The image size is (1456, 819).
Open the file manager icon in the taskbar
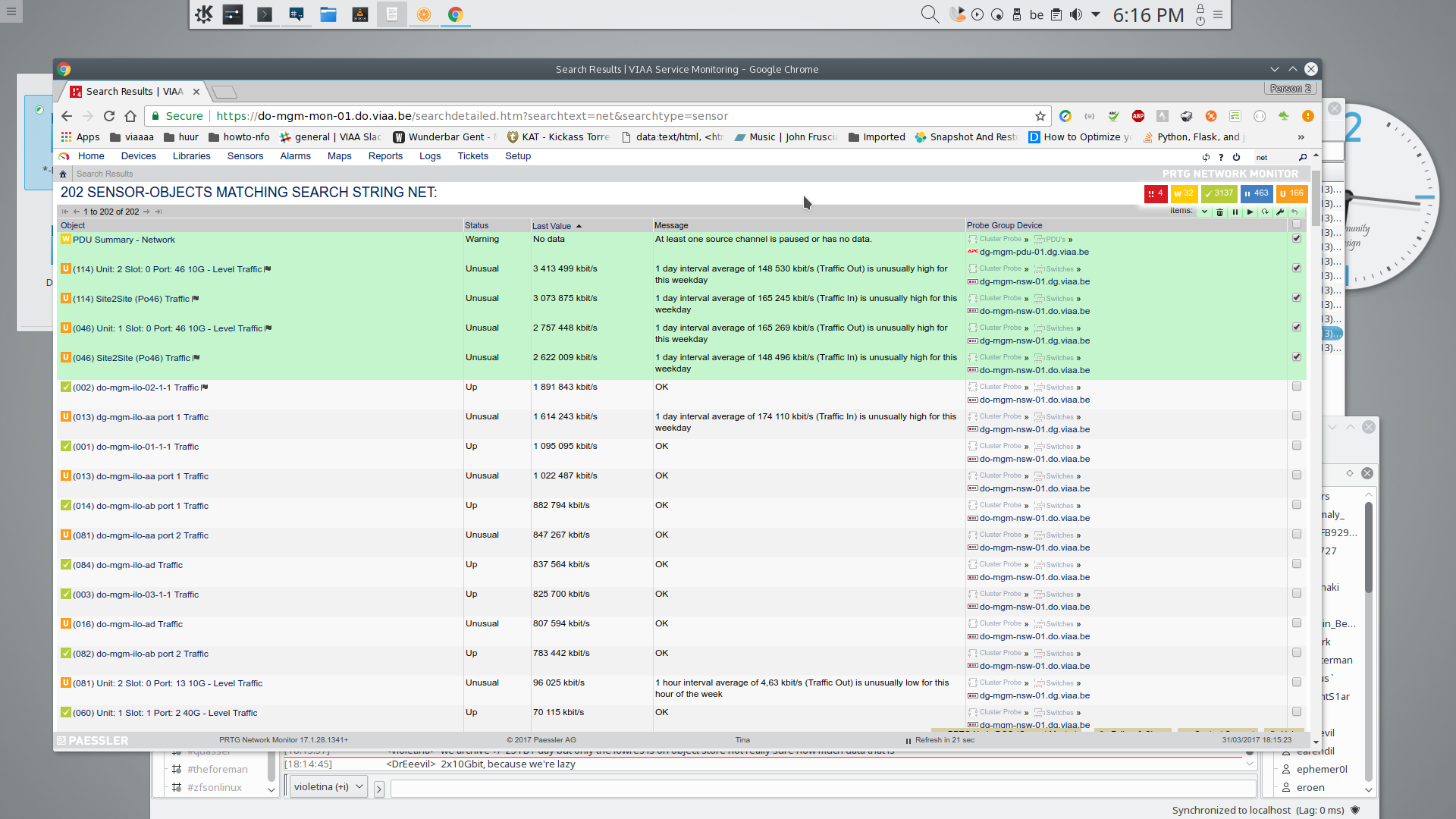tap(328, 14)
